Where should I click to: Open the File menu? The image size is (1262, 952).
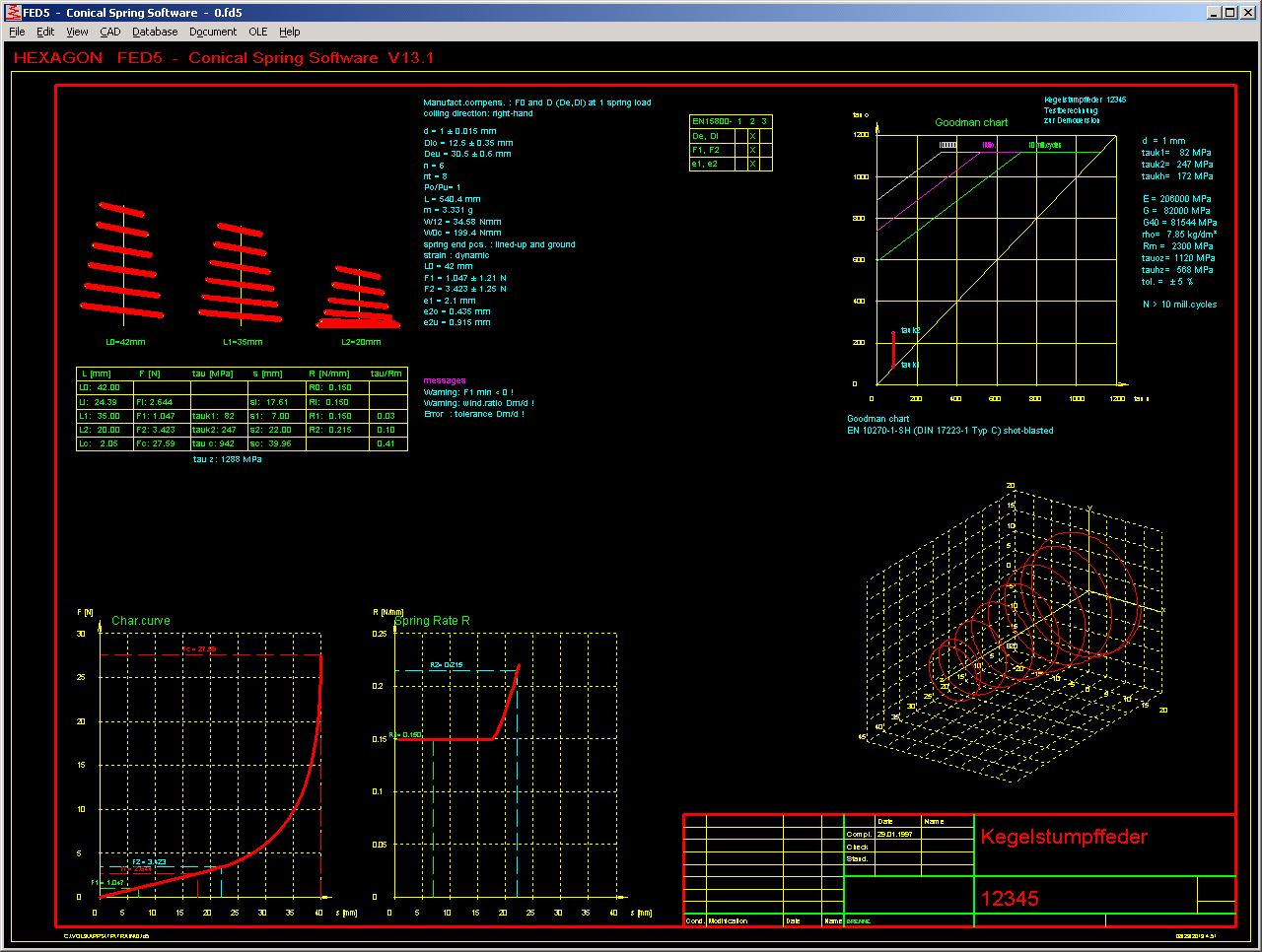17,32
